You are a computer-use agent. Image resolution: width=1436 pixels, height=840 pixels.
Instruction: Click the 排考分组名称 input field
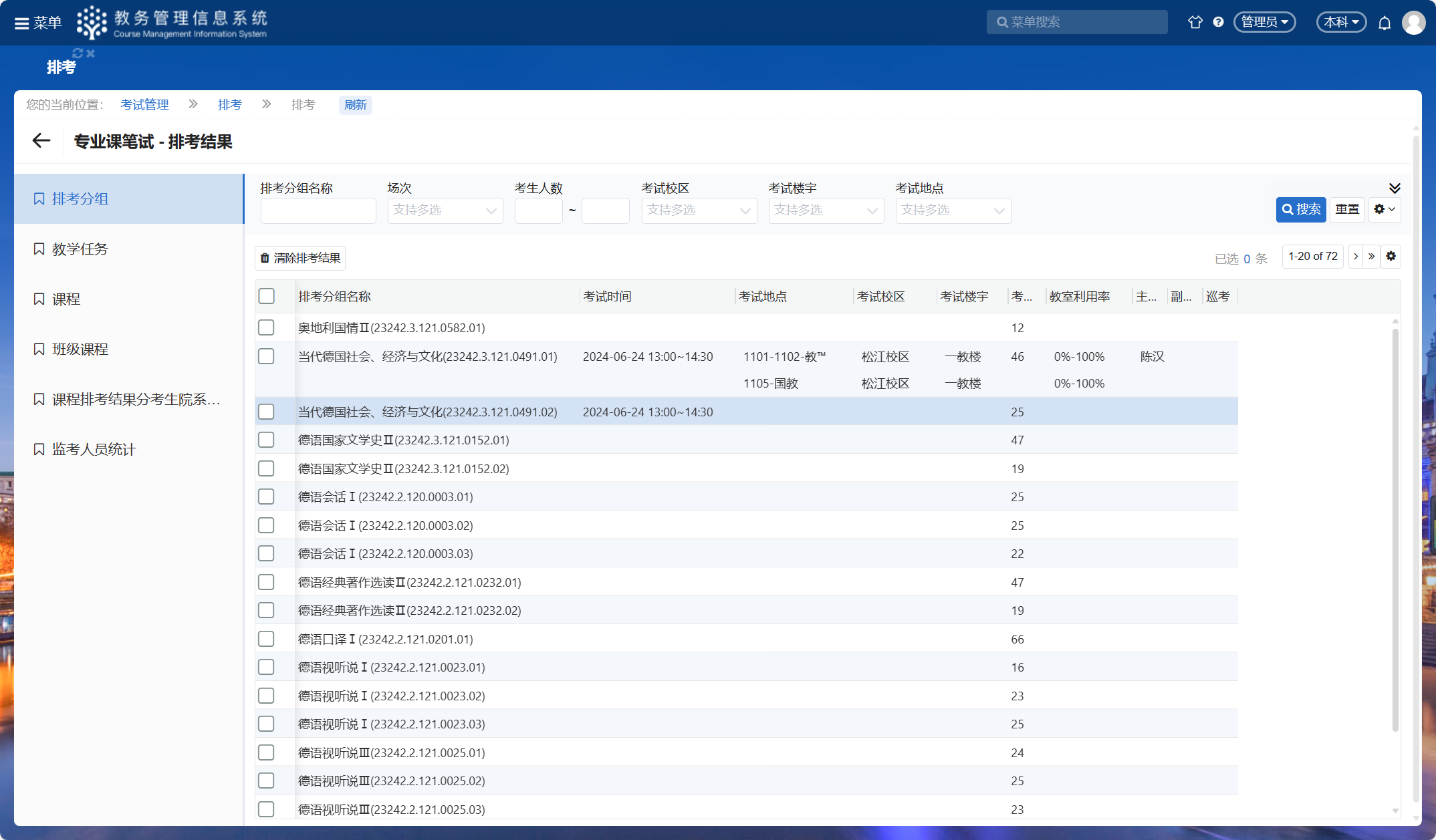tap(318, 211)
